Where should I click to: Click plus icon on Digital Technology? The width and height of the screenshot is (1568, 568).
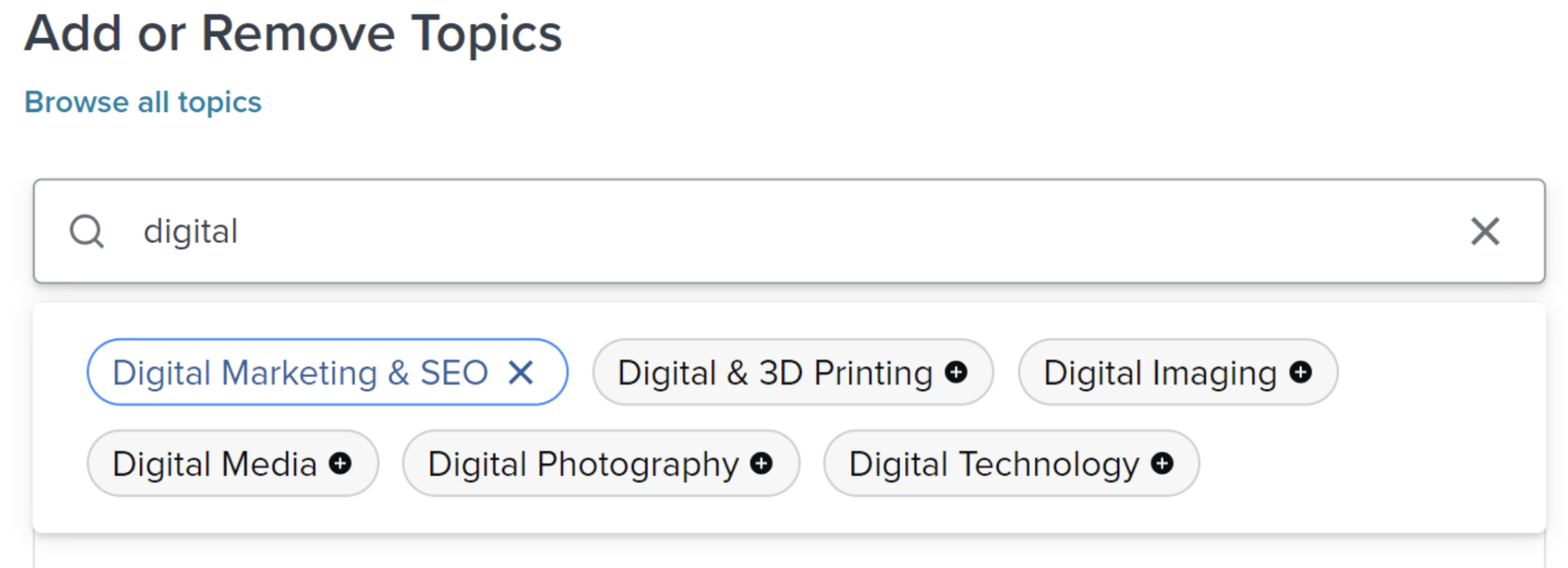[x=1162, y=464]
